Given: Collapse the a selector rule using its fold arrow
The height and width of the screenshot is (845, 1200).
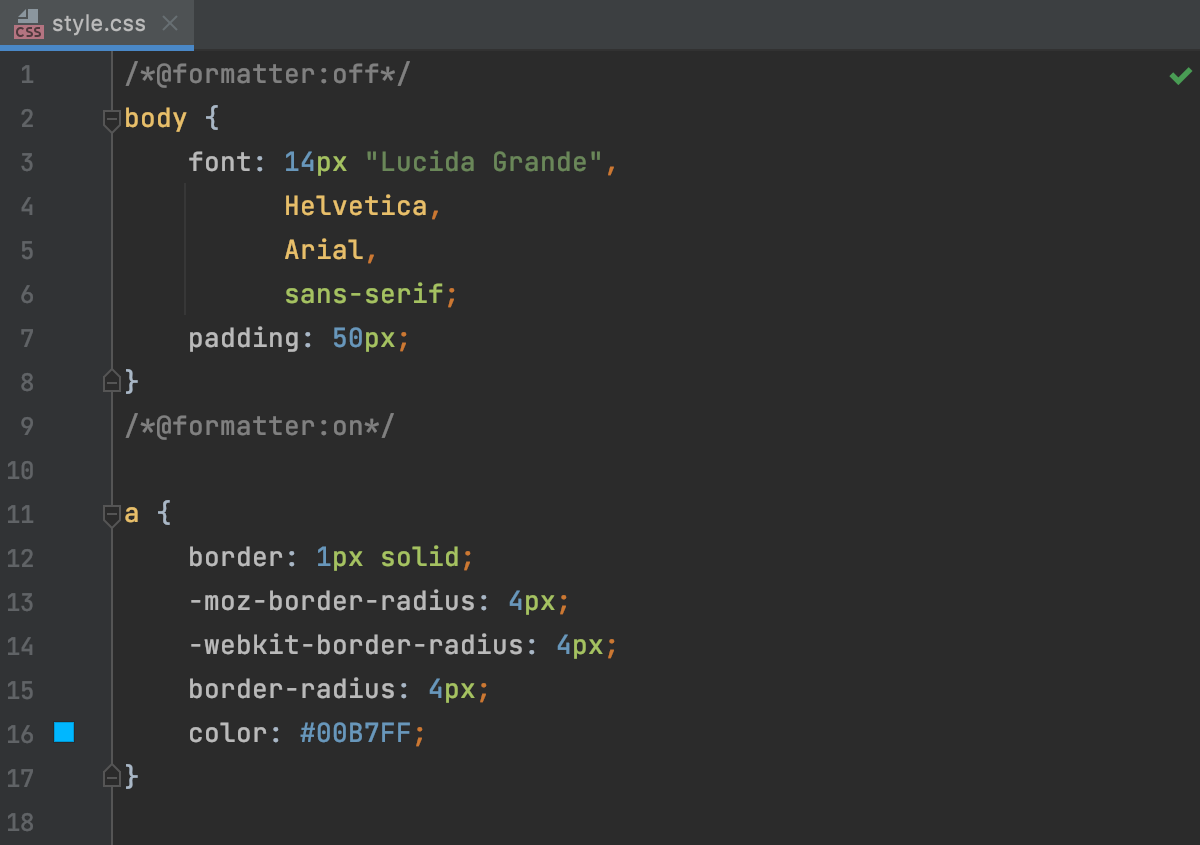Looking at the screenshot, I should (112, 514).
